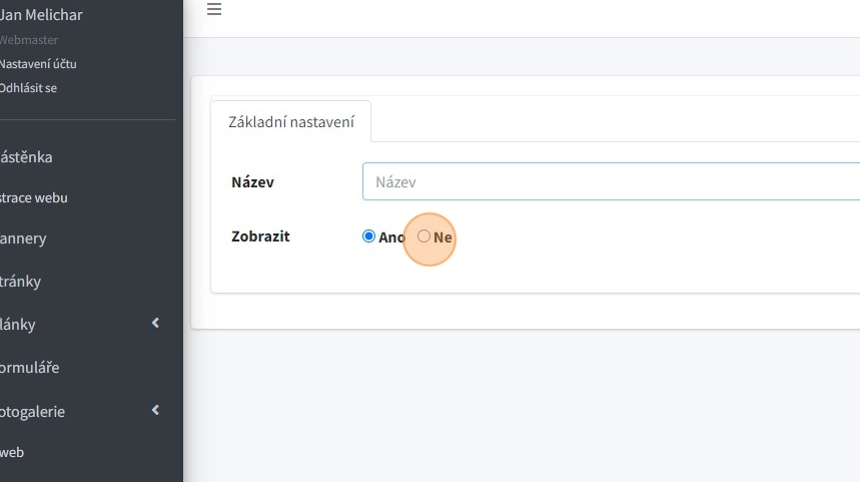Go to Administrace webu in sidebar
The width and height of the screenshot is (860, 482).
tap(34, 198)
